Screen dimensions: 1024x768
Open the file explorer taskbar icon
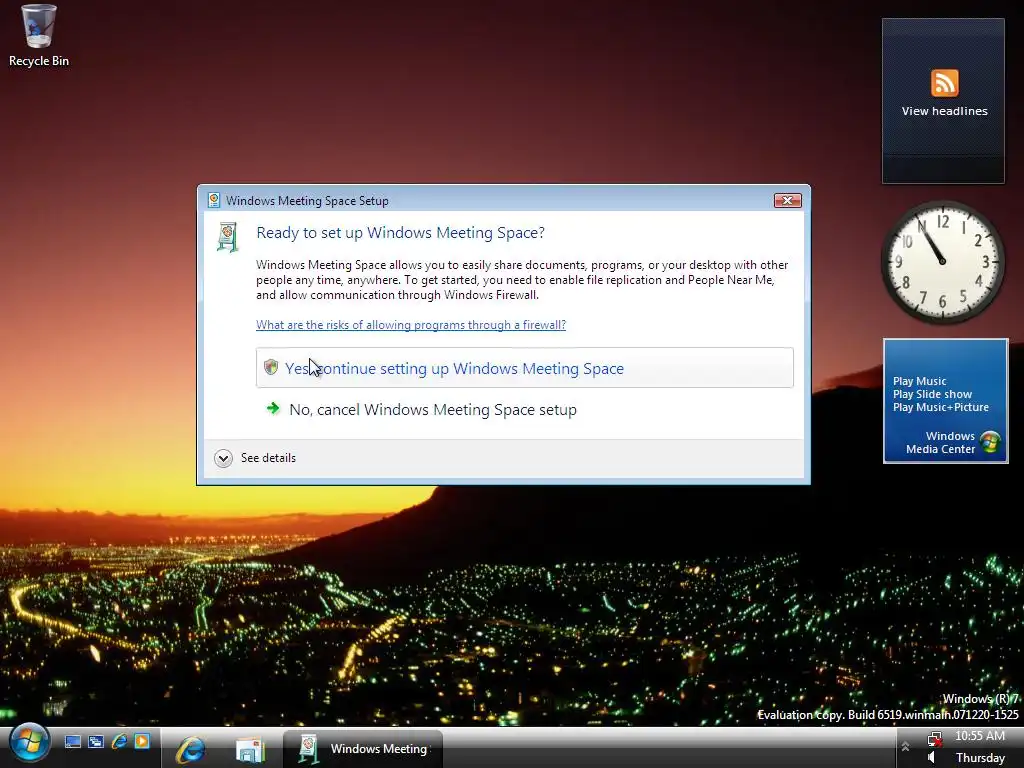point(250,749)
